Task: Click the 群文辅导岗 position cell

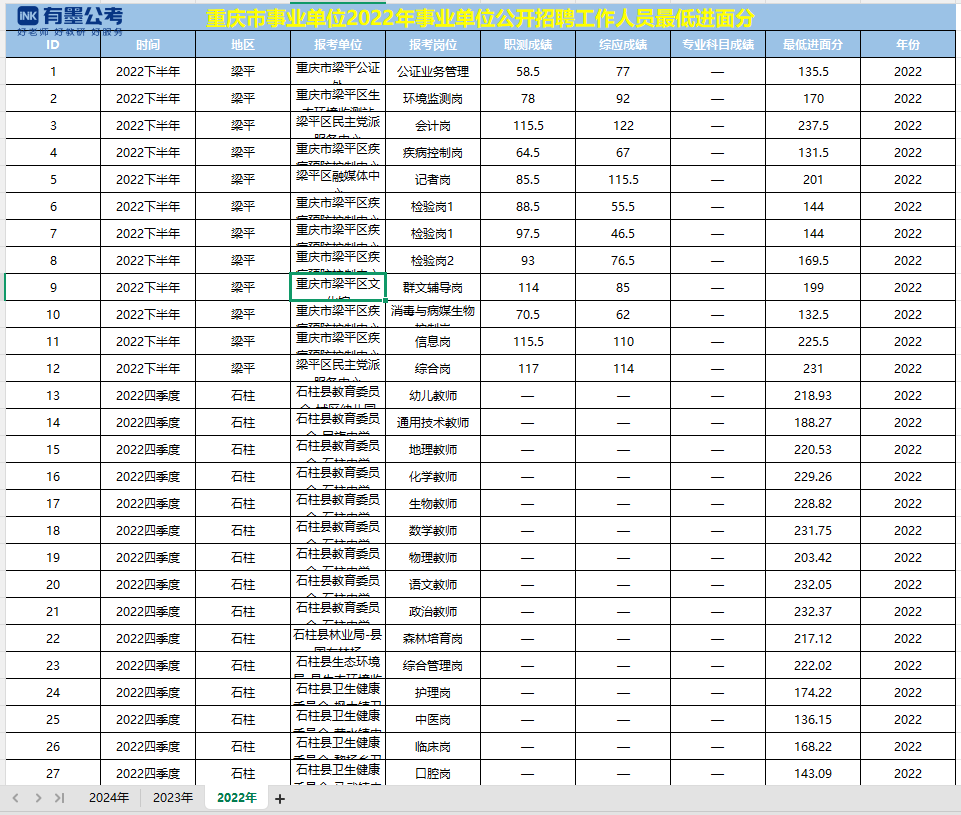Action: pos(433,287)
